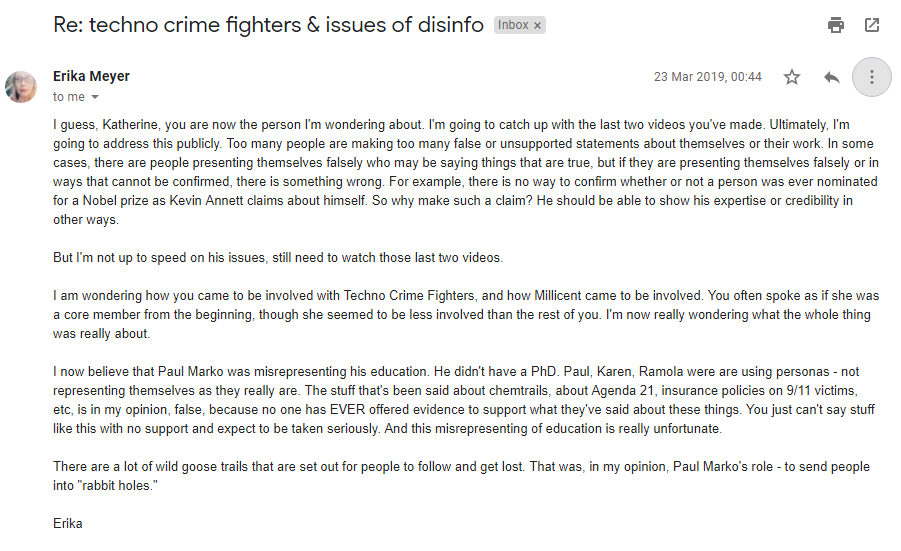Reply to Erika Meyer's email
The width and height of the screenshot is (901, 551).
tap(831, 77)
